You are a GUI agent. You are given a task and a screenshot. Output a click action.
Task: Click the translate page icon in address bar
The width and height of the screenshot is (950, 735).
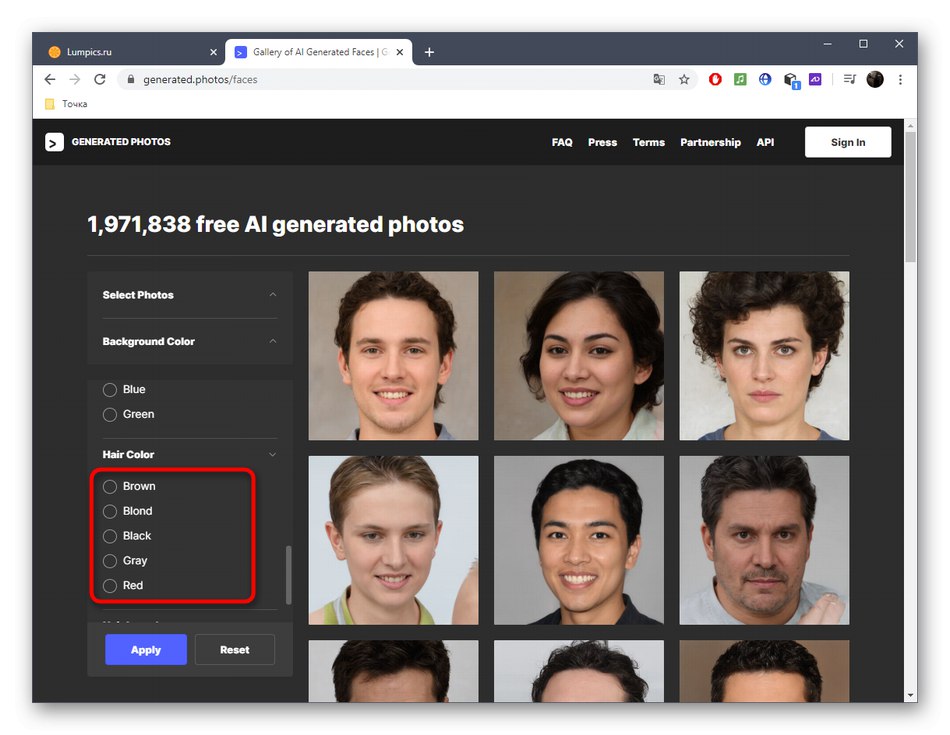(x=659, y=79)
